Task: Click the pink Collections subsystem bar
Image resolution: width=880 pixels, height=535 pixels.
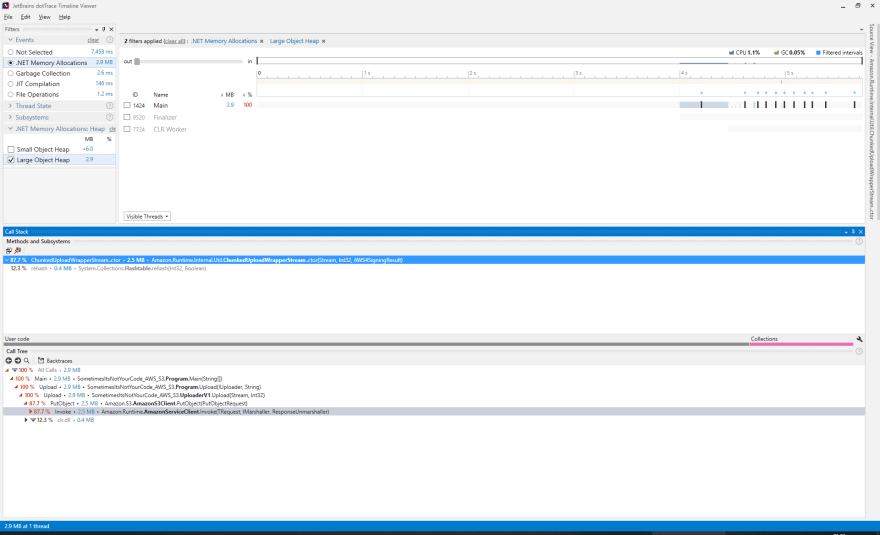Action: 801,342
